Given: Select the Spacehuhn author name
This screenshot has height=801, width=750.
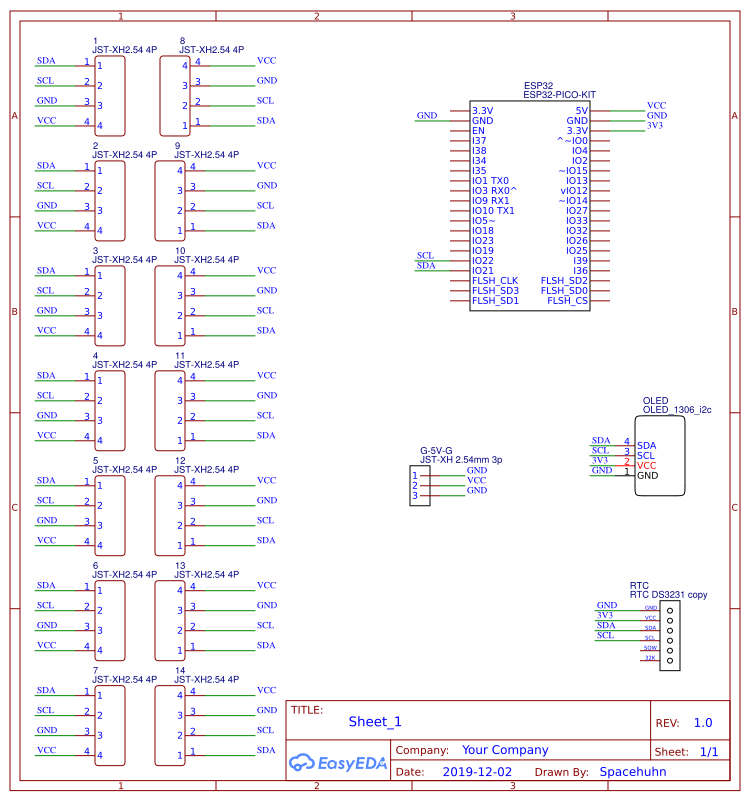Looking at the screenshot, I should click(x=633, y=771).
